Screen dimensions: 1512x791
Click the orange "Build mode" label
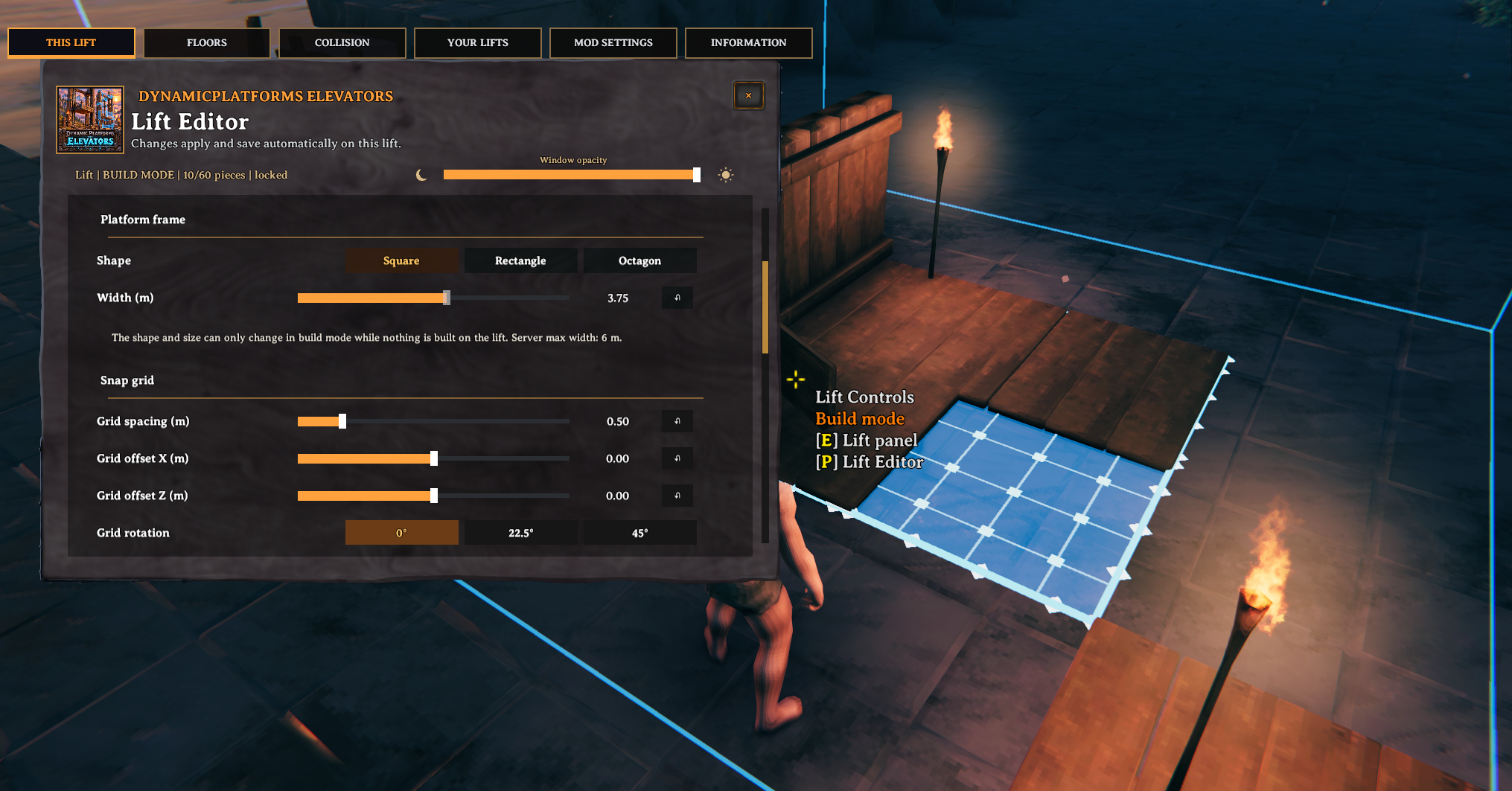point(860,419)
